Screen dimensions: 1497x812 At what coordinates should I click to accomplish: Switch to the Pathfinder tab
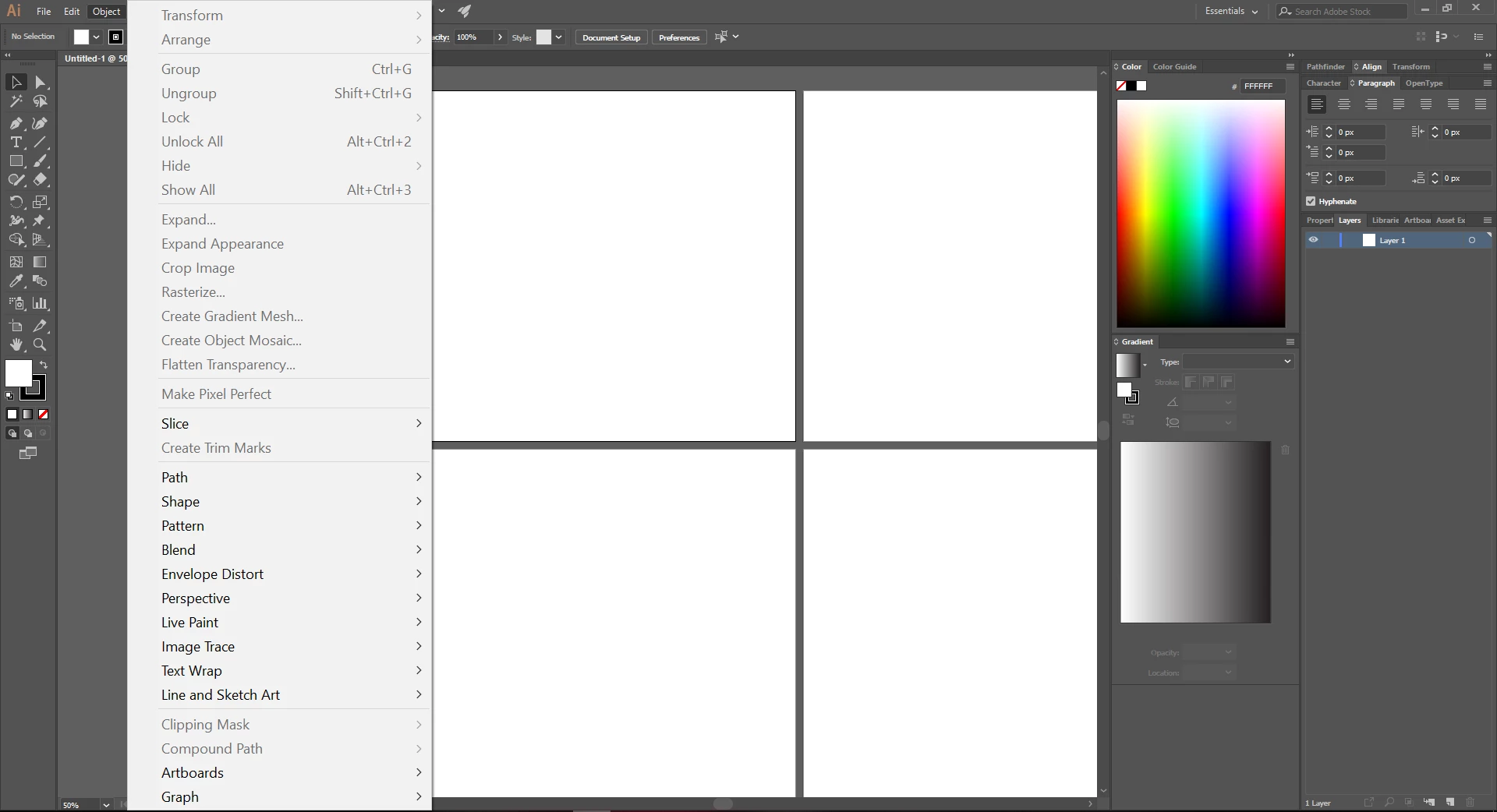1325,67
